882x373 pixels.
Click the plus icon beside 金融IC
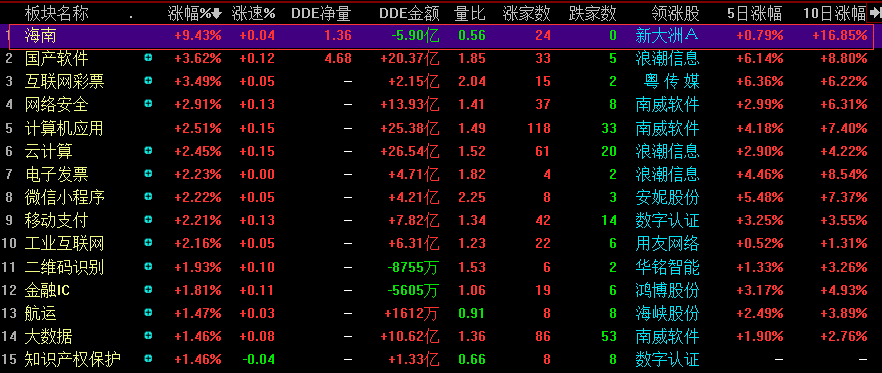(x=148, y=290)
